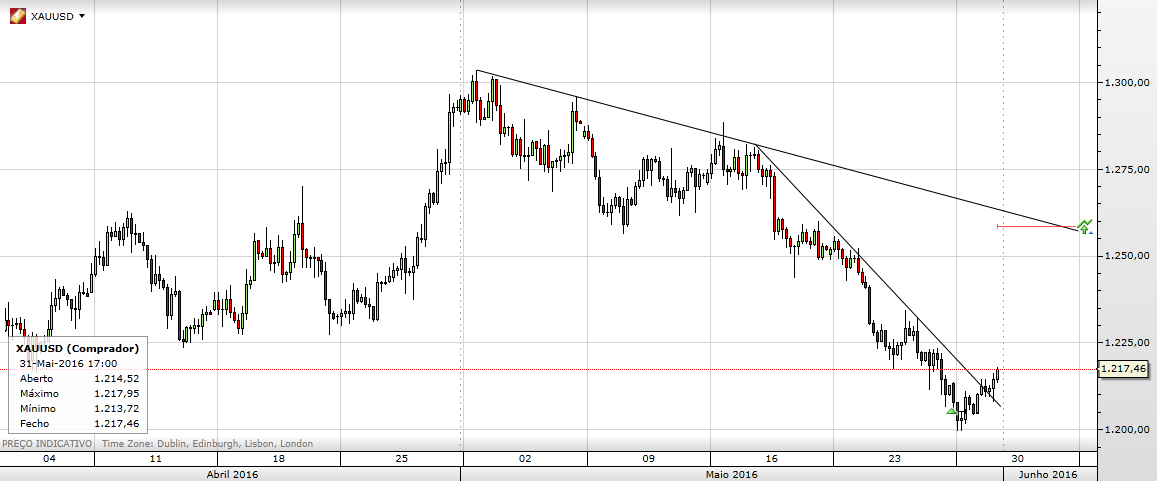The width and height of the screenshot is (1157, 481).
Task: Click the gold bar XAUUSD instrument icon
Action: pos(18,16)
